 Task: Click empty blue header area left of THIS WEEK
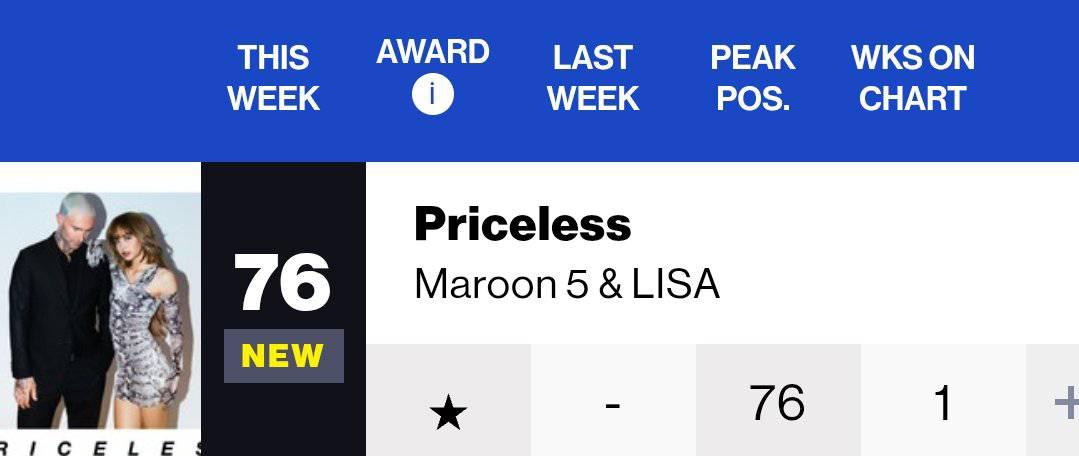point(103,80)
